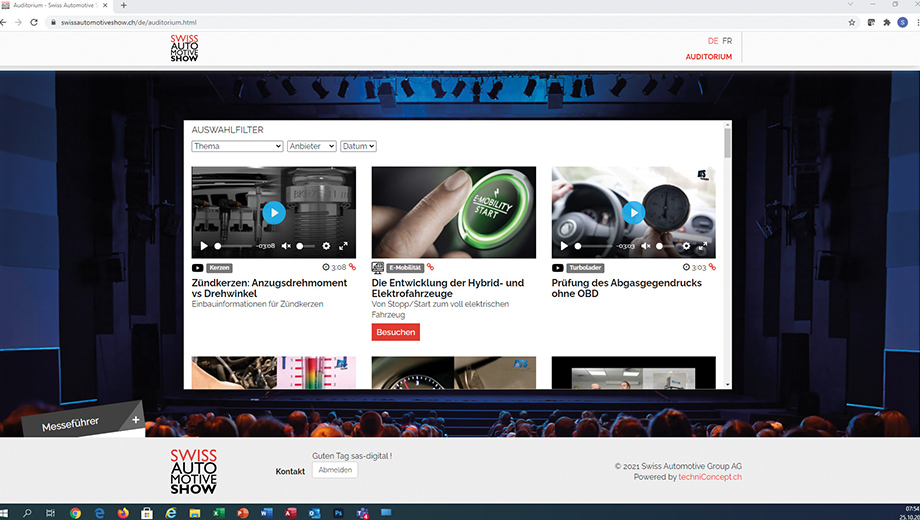Screen dimensions: 920x520
Task: Reload the page
Action: click(34, 22)
